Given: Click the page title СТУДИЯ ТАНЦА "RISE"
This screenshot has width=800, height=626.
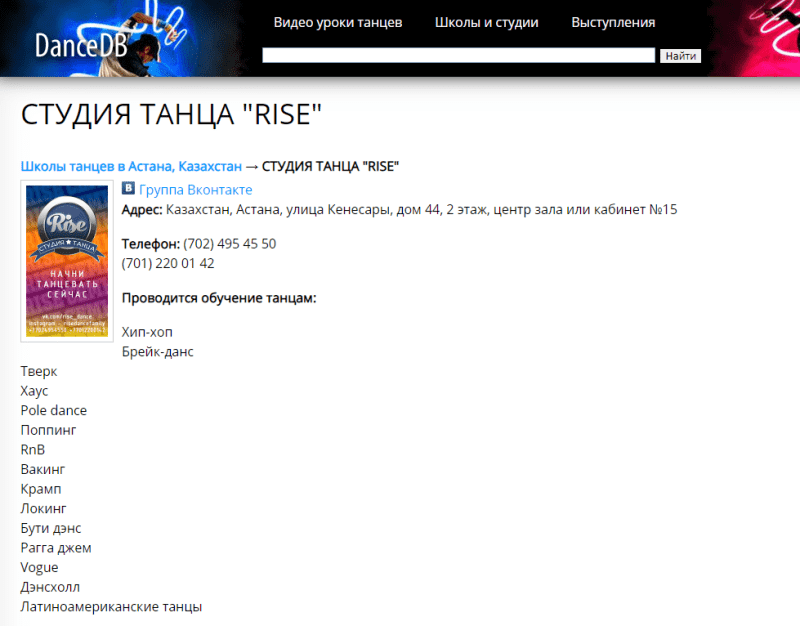Looking at the screenshot, I should pos(170,114).
